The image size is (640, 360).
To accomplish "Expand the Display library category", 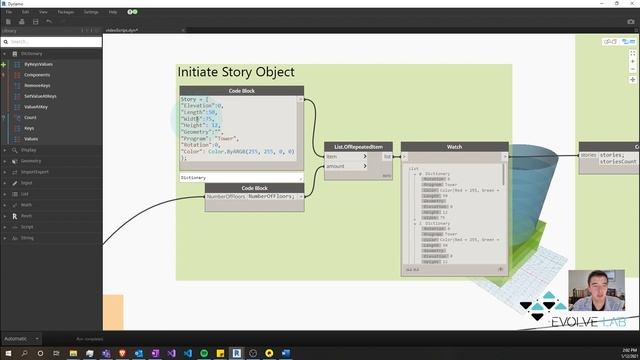I will (4, 150).
